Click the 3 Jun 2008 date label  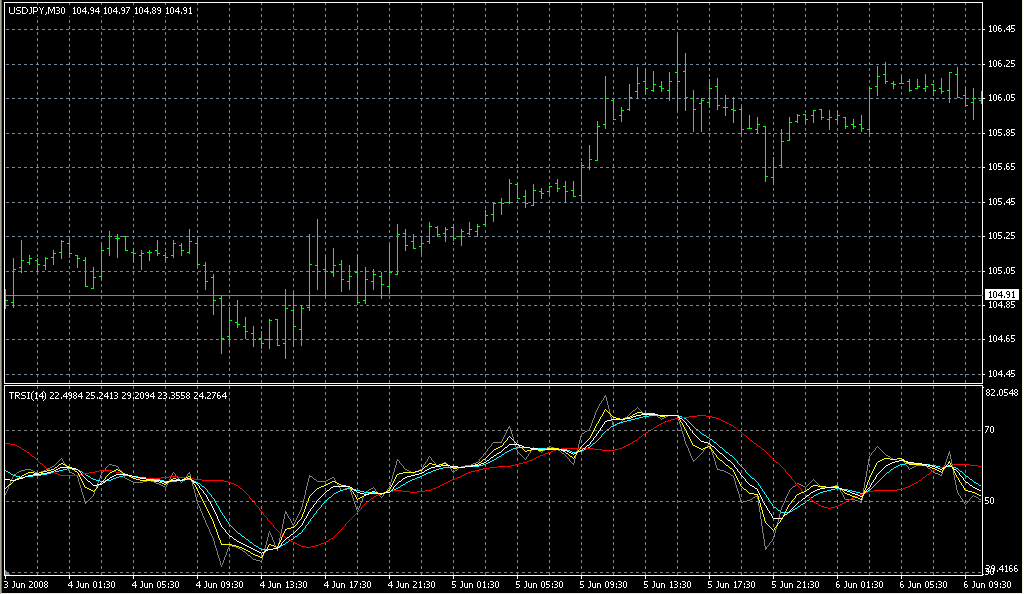(x=26, y=583)
